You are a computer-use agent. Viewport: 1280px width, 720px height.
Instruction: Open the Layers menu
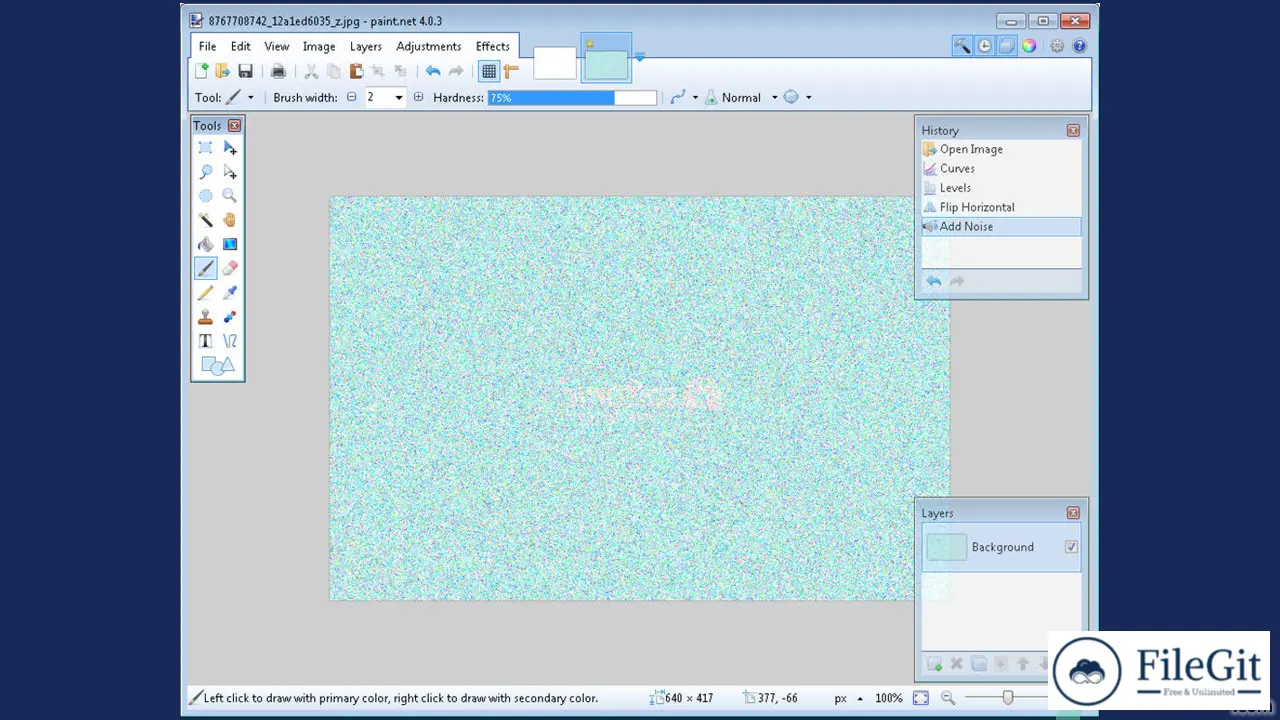[366, 46]
